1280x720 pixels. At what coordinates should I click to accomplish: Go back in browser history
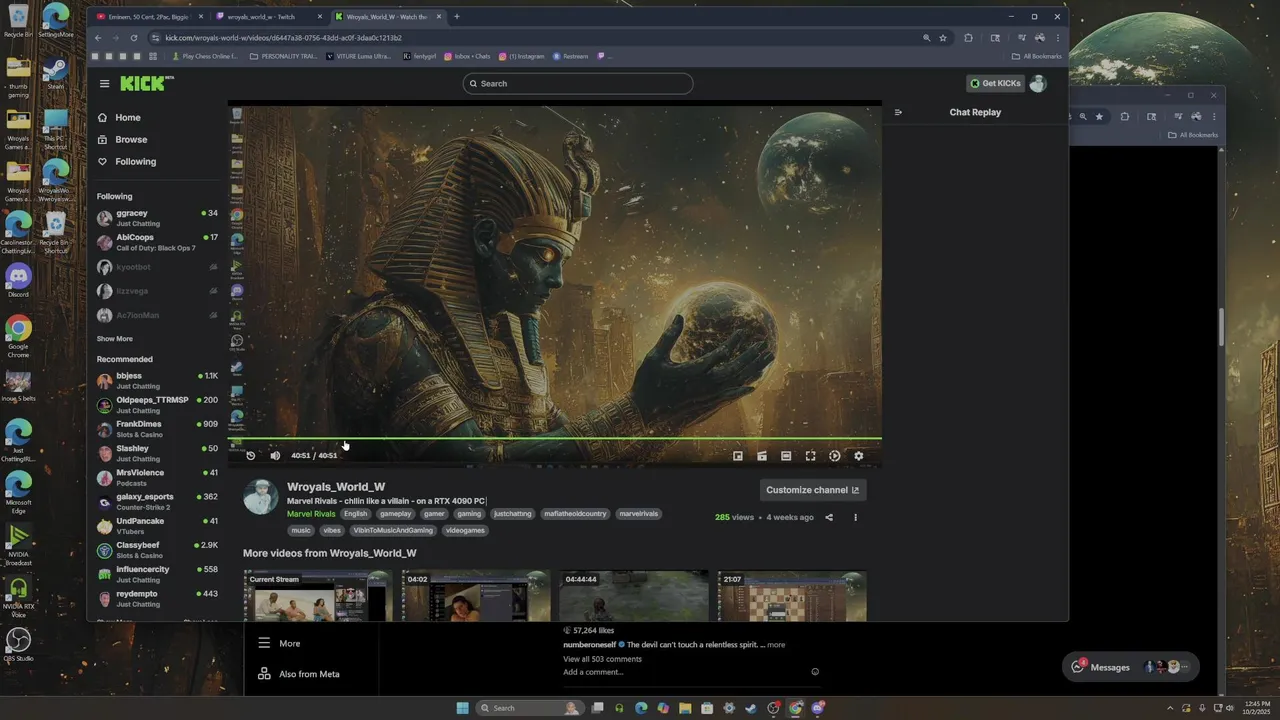98,38
